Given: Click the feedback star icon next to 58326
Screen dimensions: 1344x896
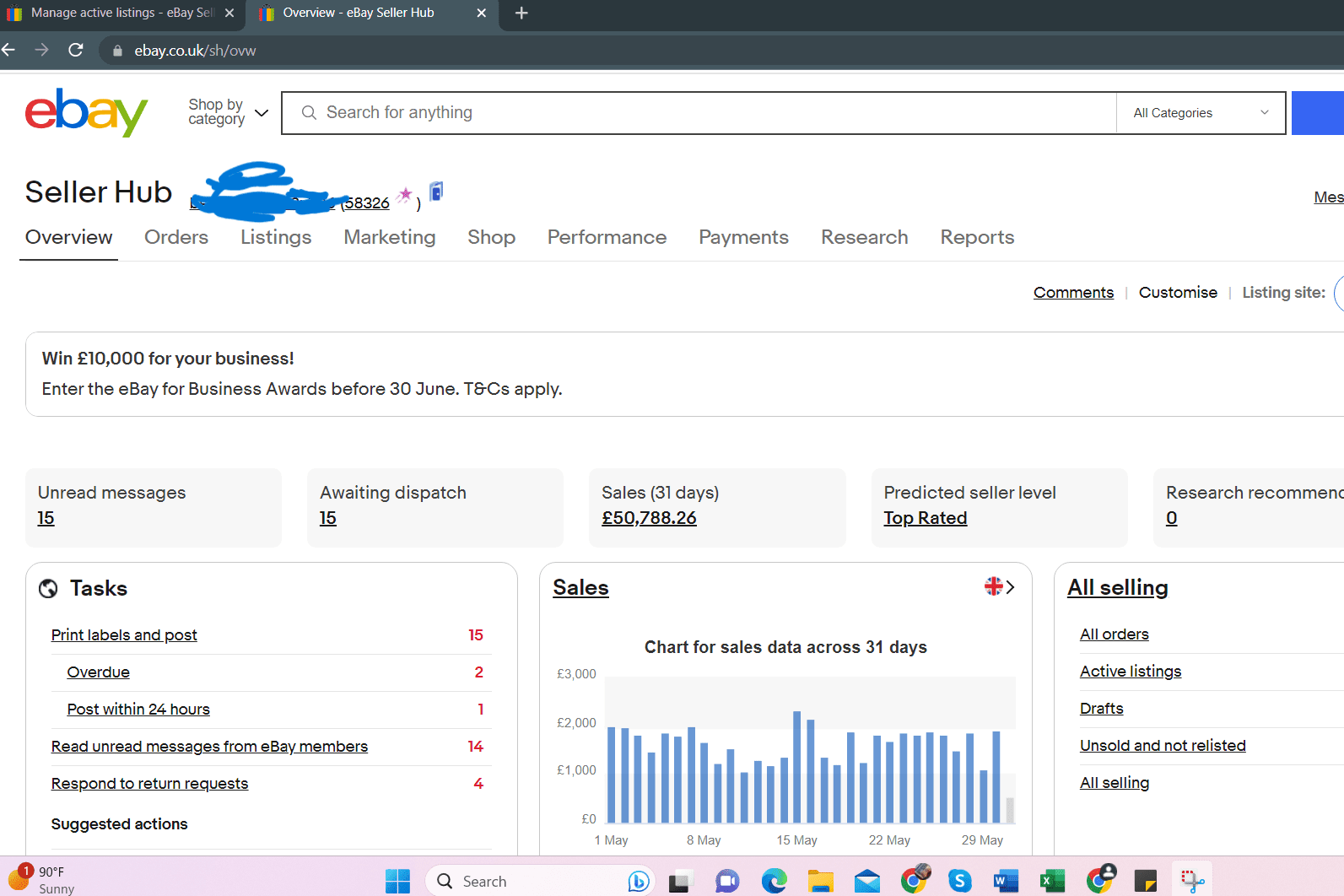Looking at the screenshot, I should (405, 196).
